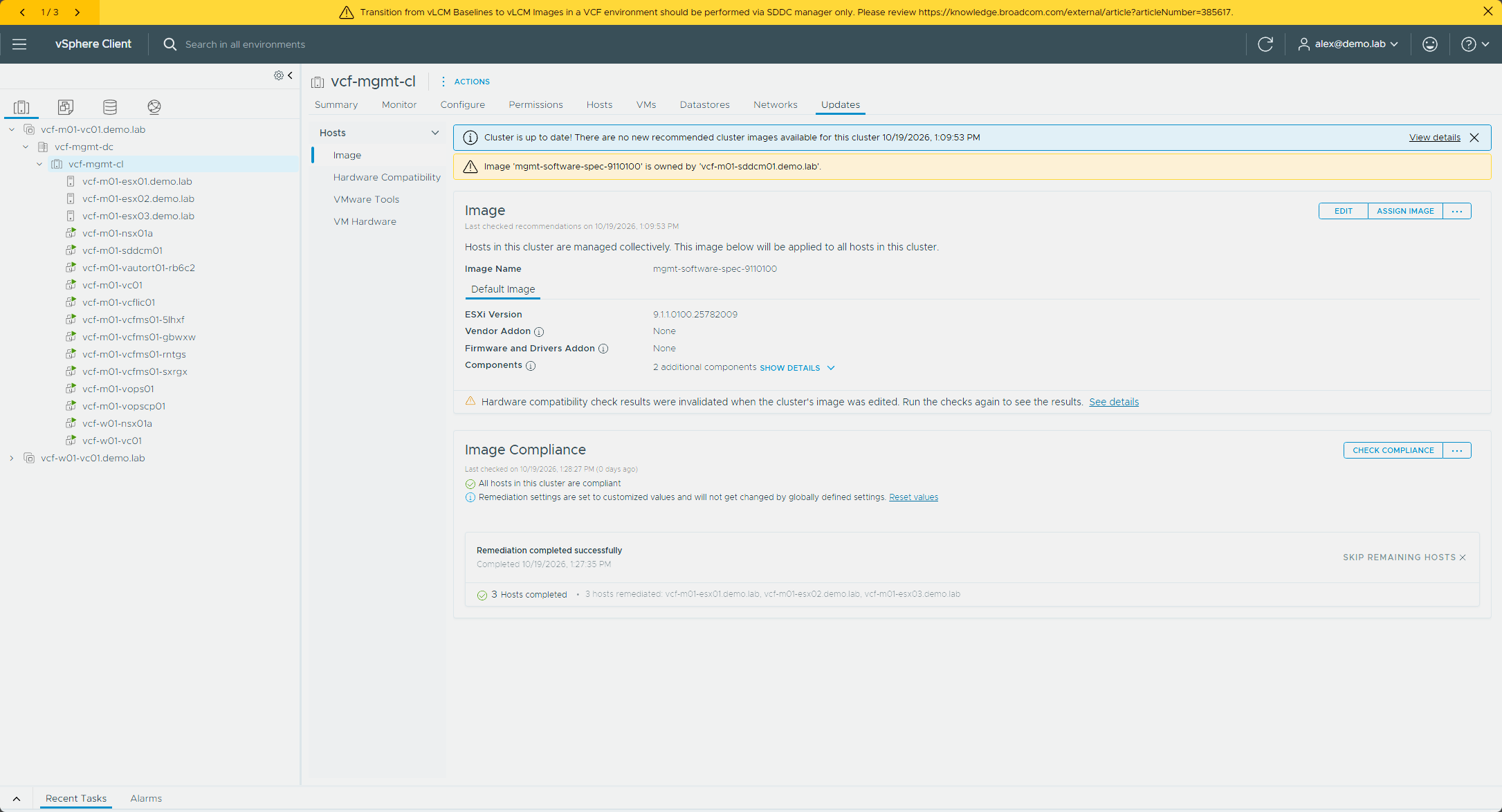Go to previous notification banner

(22, 12)
